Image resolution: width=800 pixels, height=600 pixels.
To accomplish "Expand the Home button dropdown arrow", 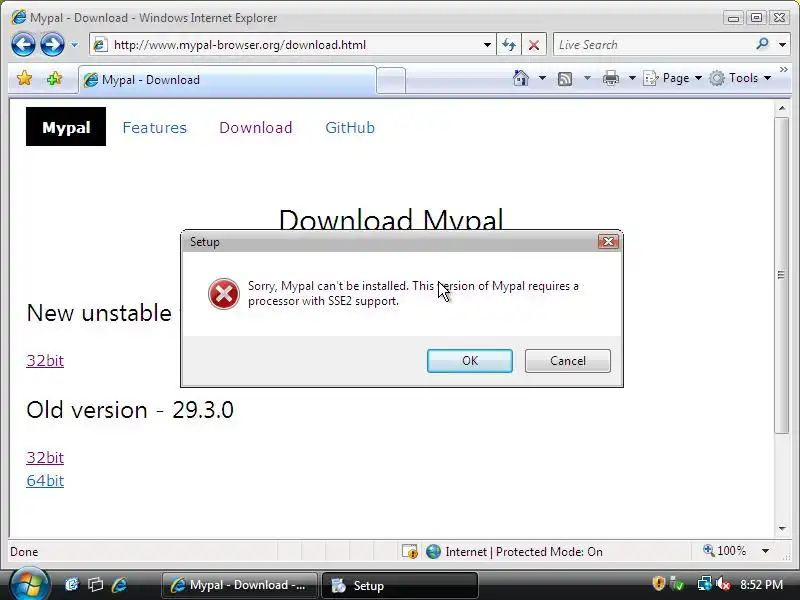I will [x=542, y=78].
